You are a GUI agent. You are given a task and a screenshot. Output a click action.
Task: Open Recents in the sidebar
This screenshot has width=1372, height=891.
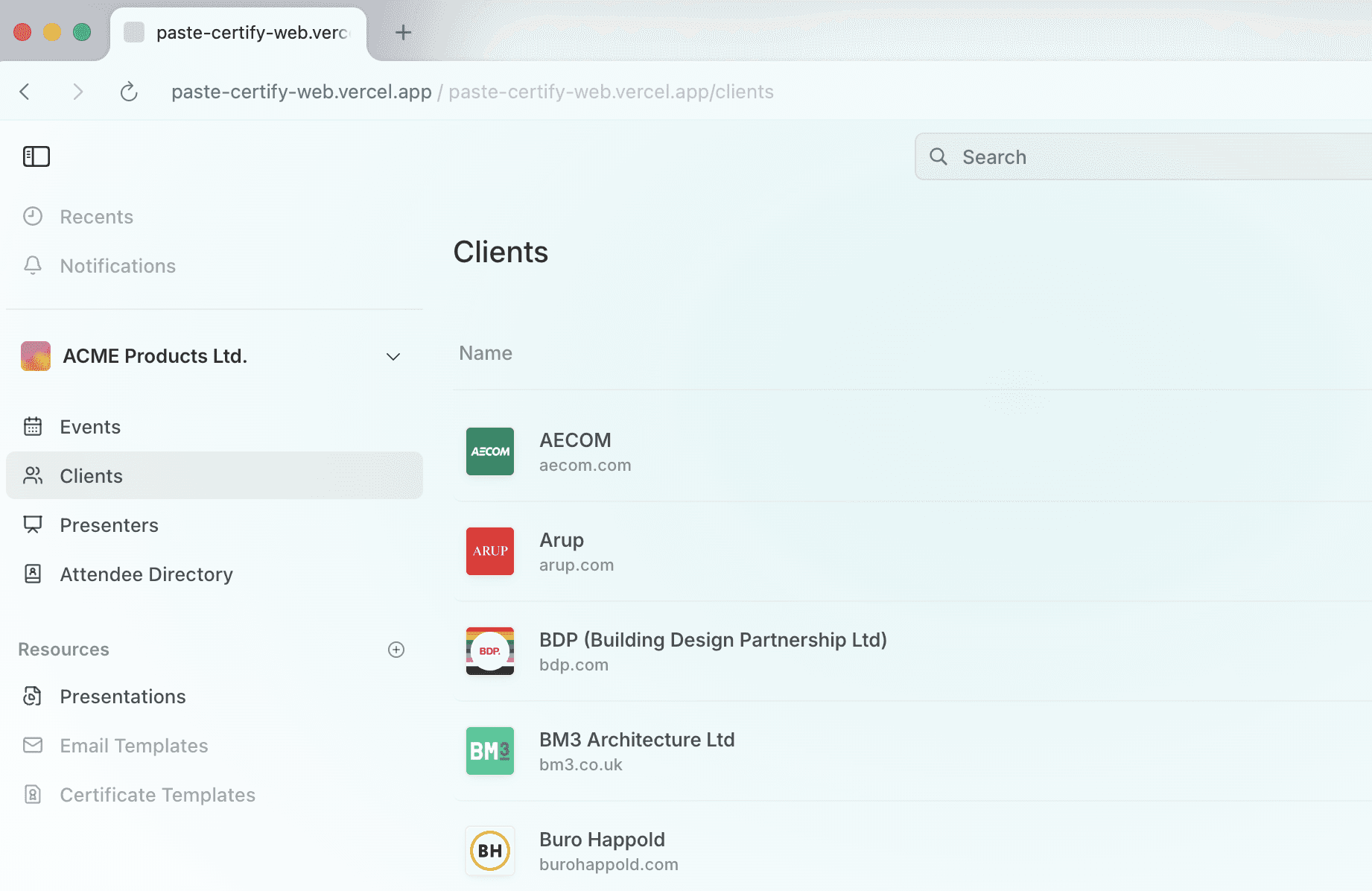click(x=215, y=217)
